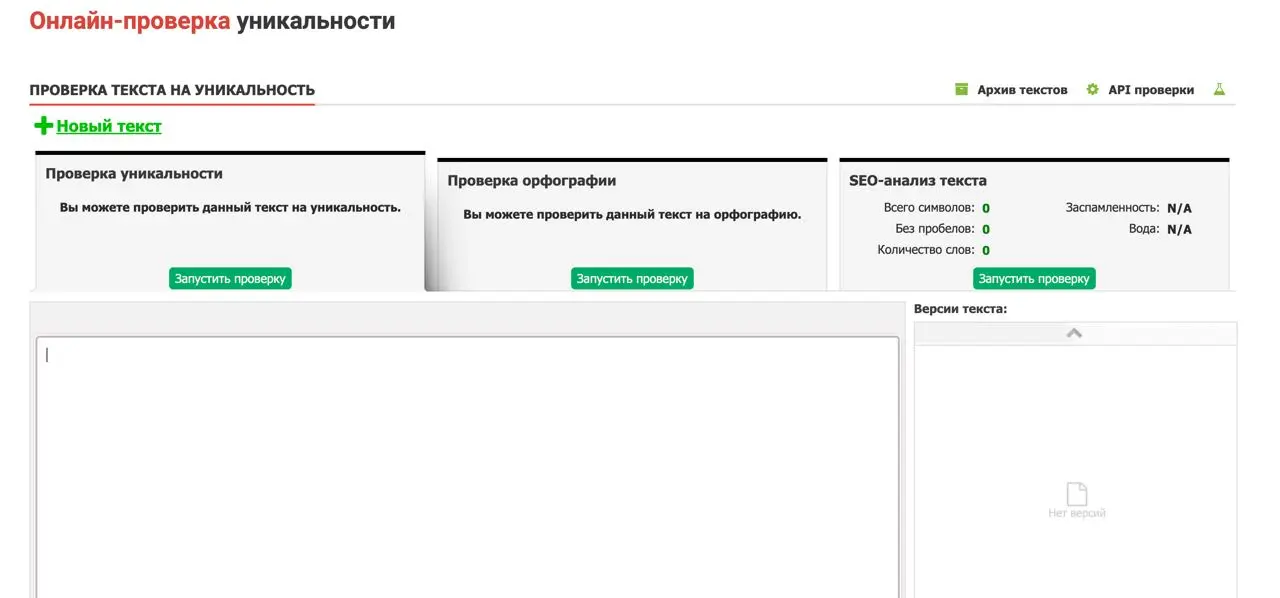
Task: Switch to the Проверка уникальности tab
Action: tap(134, 173)
